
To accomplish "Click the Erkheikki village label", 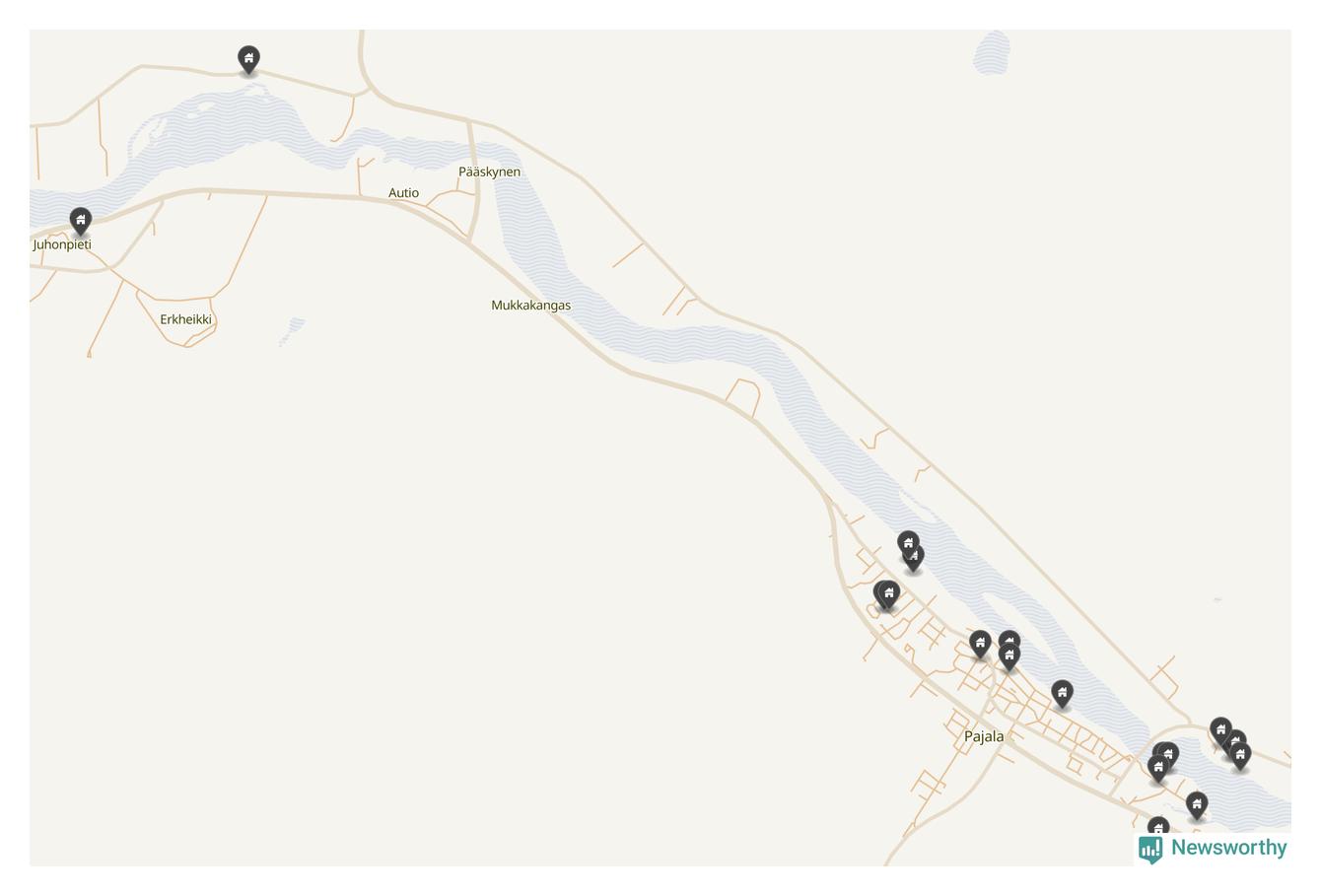I will click(x=185, y=319).
